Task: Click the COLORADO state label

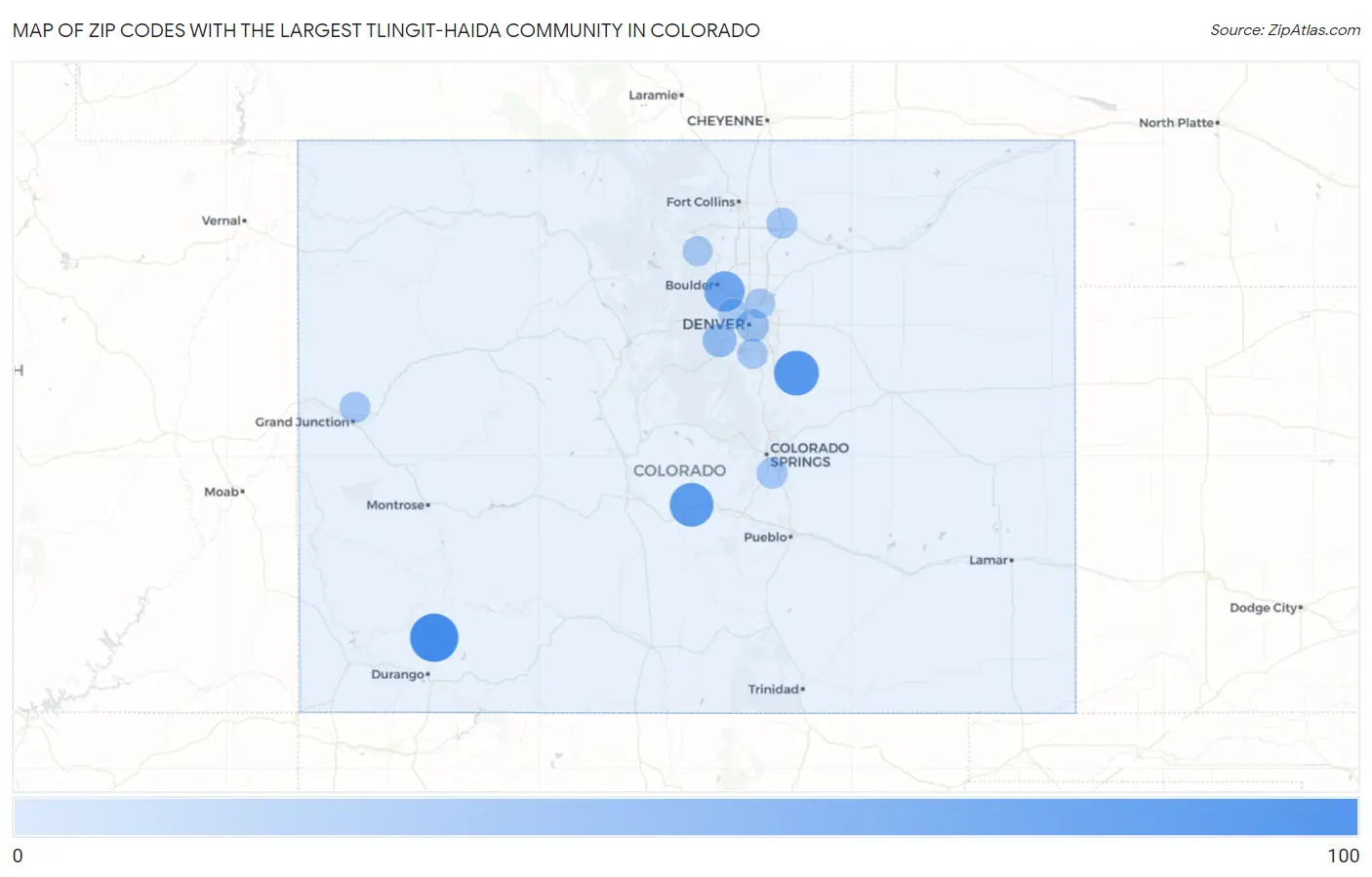Action: click(679, 470)
